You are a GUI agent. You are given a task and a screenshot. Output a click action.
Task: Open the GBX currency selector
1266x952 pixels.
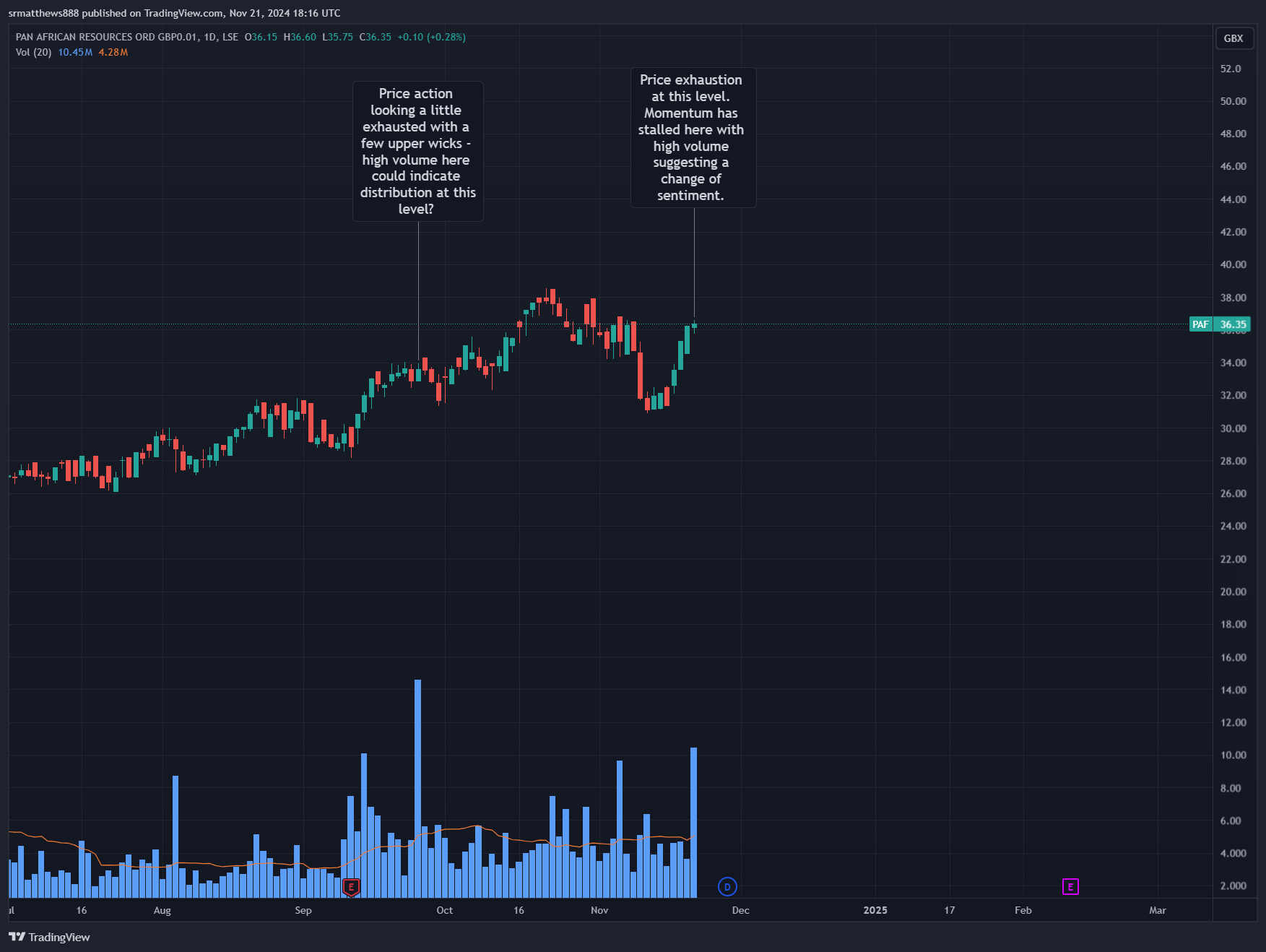coord(1234,38)
